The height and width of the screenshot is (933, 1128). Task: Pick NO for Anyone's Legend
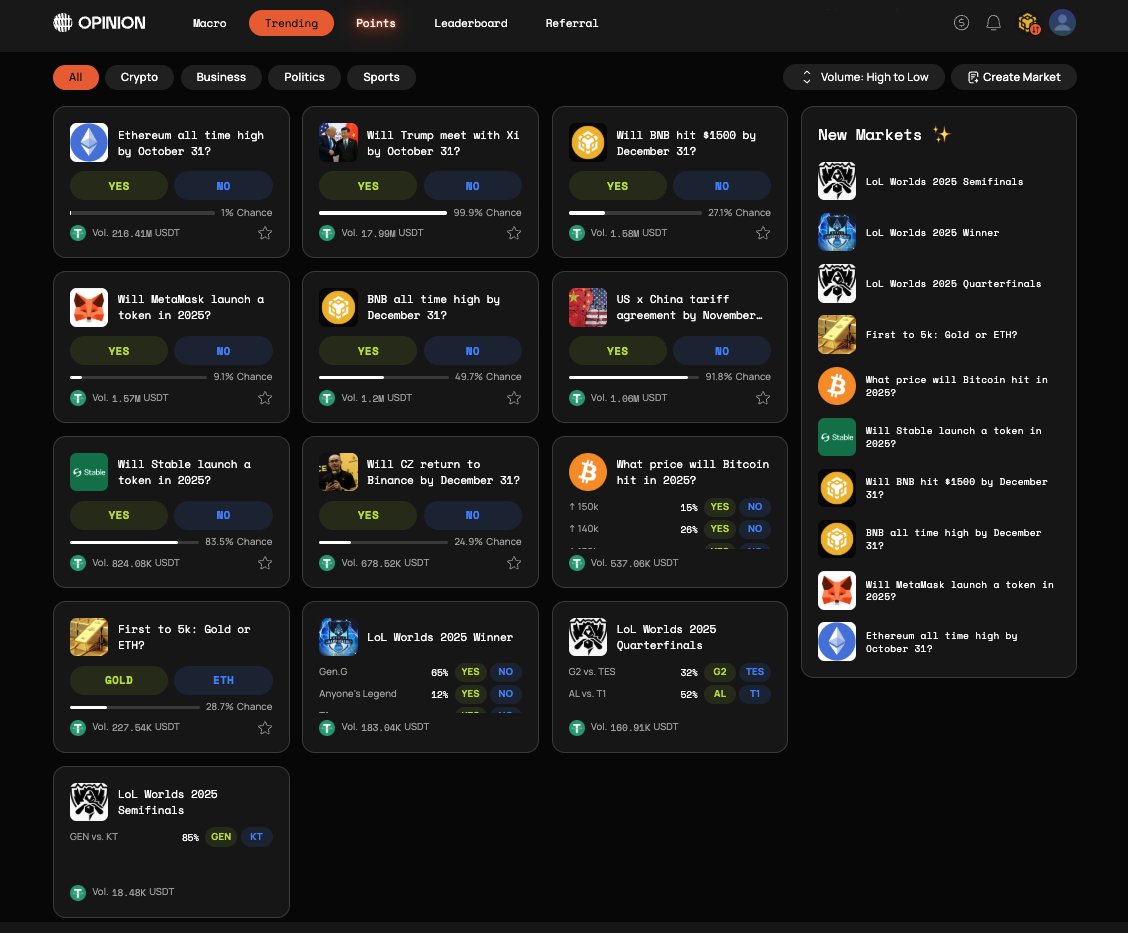tap(506, 693)
